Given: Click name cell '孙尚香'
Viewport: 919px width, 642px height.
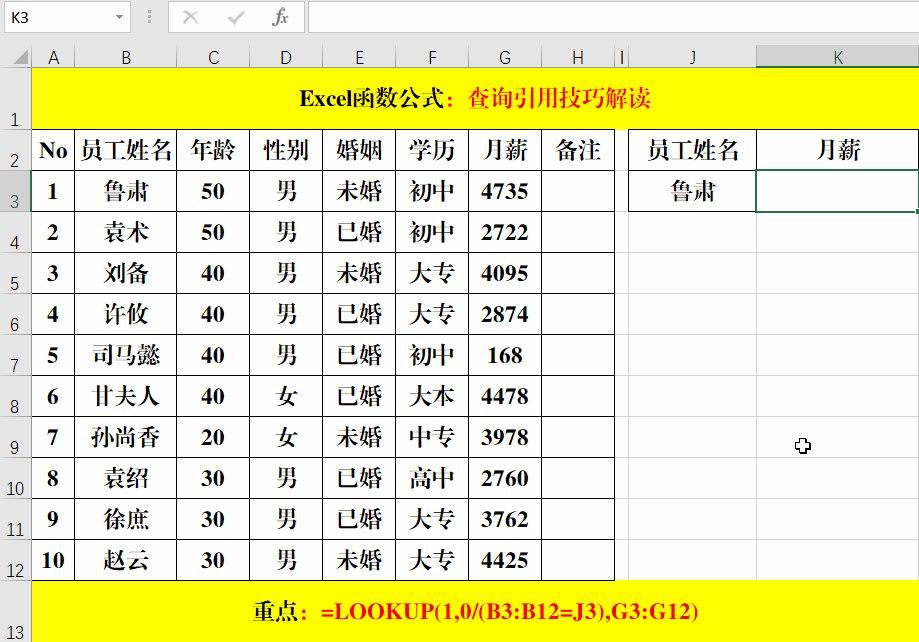Looking at the screenshot, I should [125, 437].
